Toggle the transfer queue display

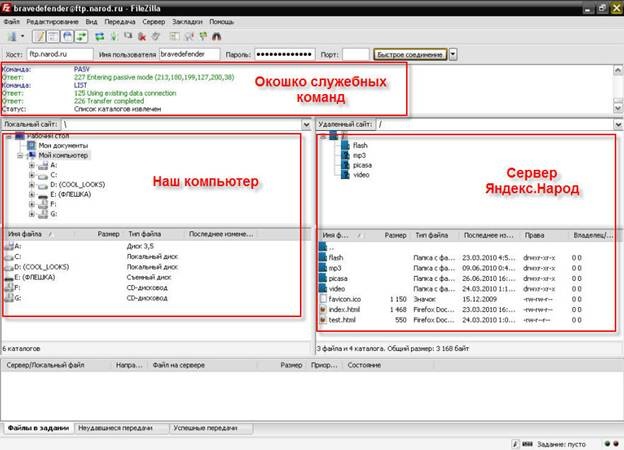[81, 37]
